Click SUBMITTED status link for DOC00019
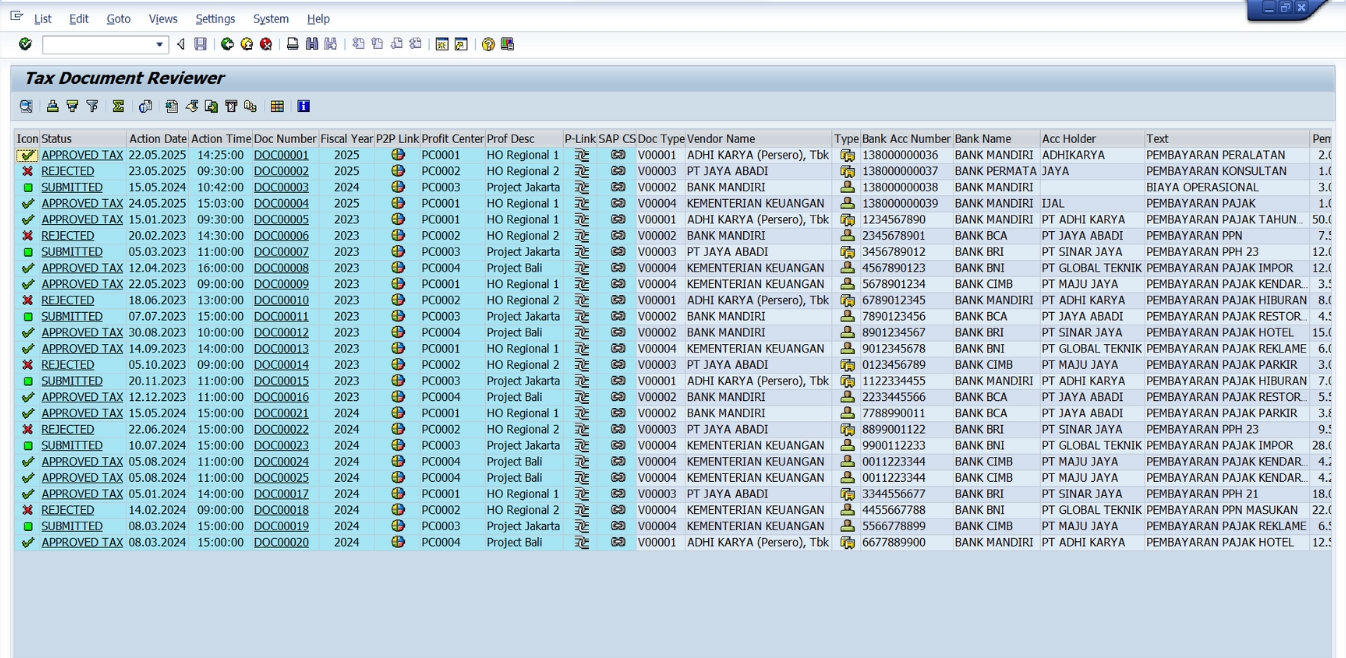This screenshot has height=658, width=1346. pyautogui.click(x=72, y=526)
